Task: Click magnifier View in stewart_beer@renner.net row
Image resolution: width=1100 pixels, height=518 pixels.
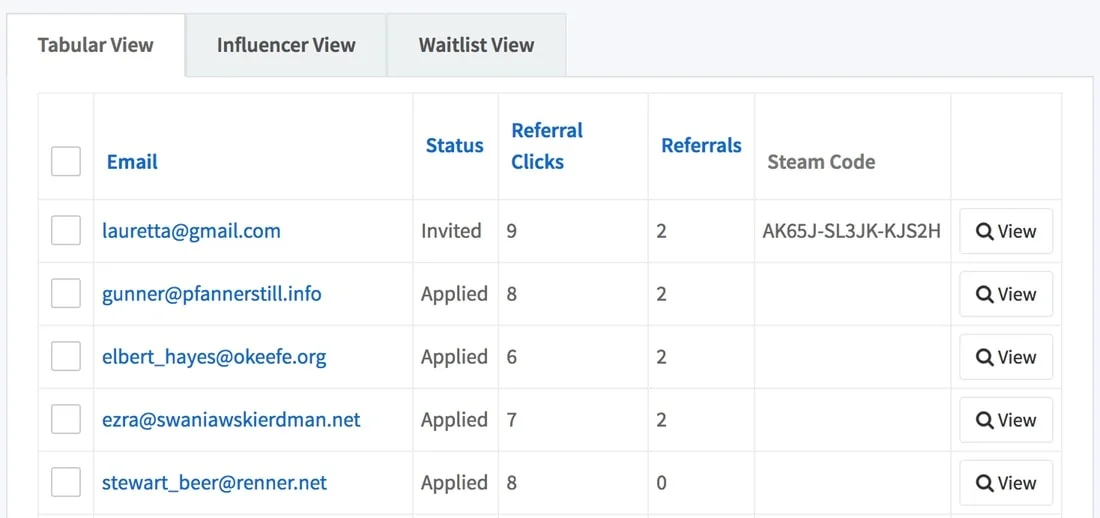Action: pos(1005,483)
